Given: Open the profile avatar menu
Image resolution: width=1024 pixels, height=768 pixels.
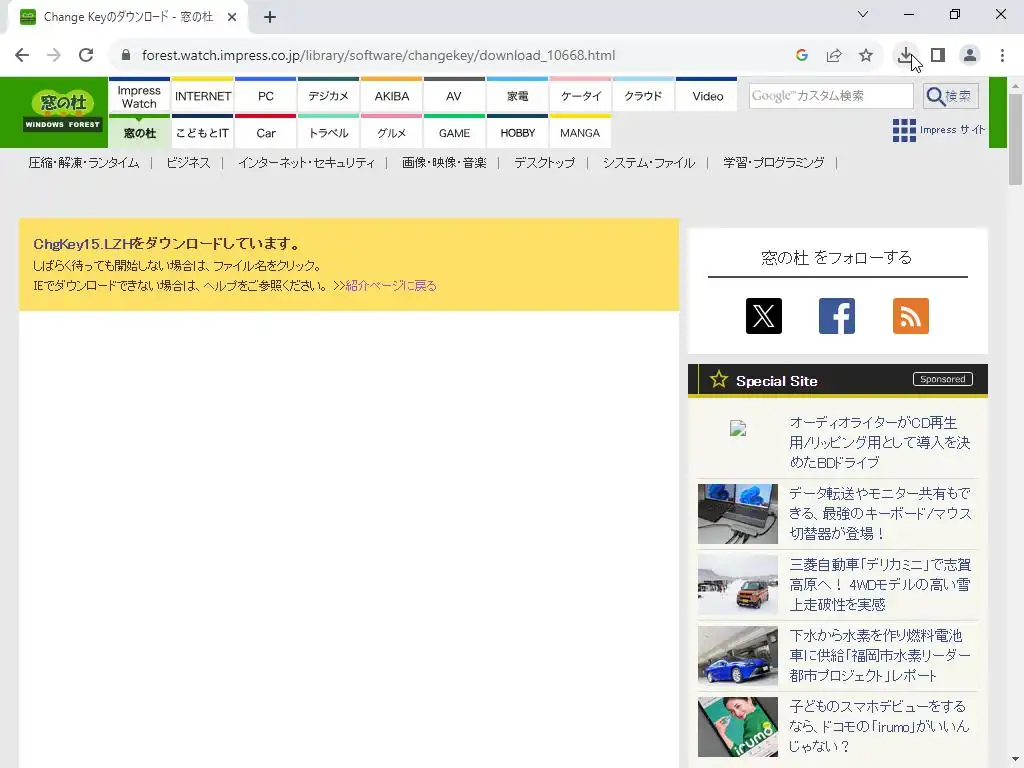Looking at the screenshot, I should 970,56.
